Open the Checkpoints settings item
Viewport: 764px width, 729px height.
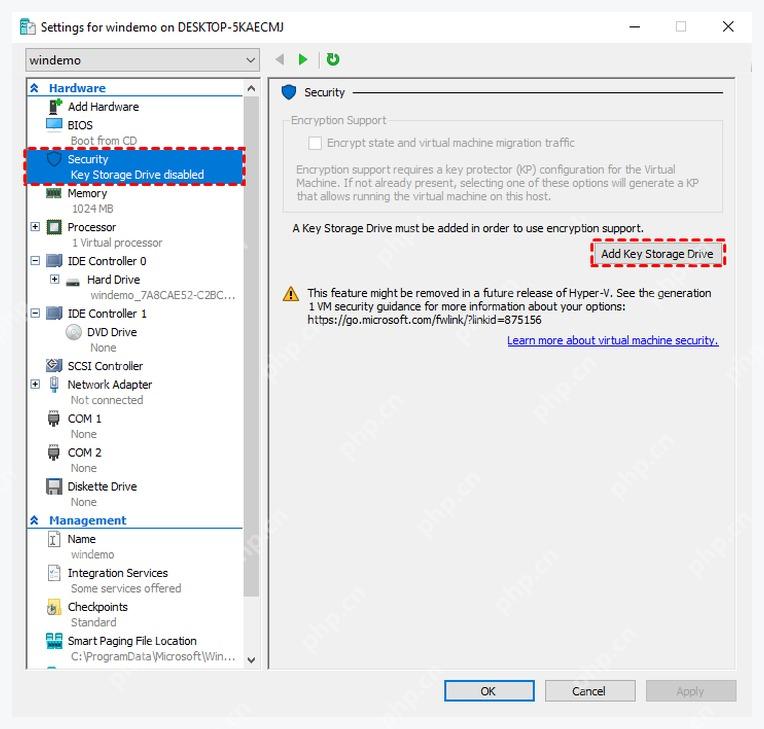pos(135,614)
